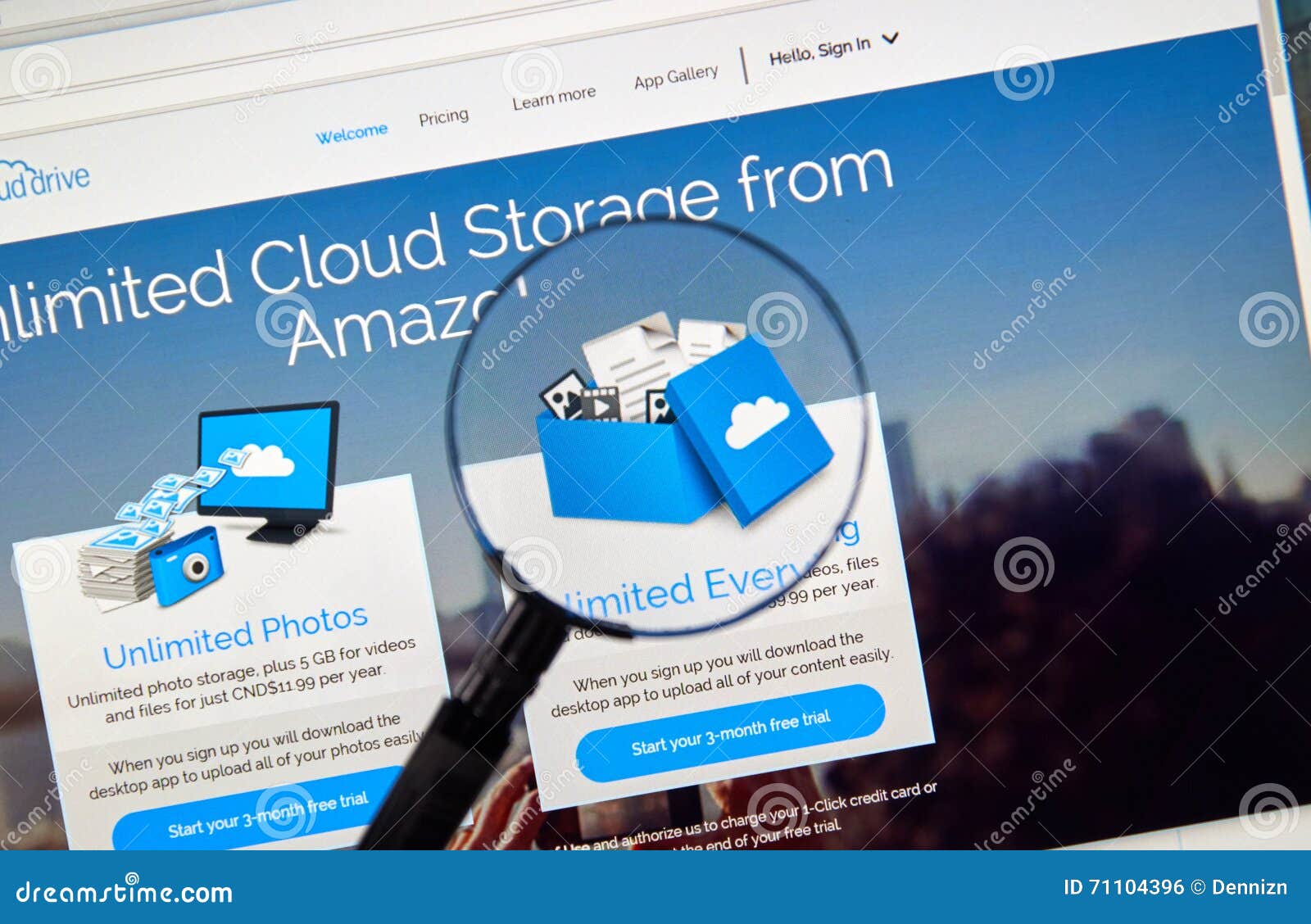Click the blue cloud box illustration

[684, 419]
